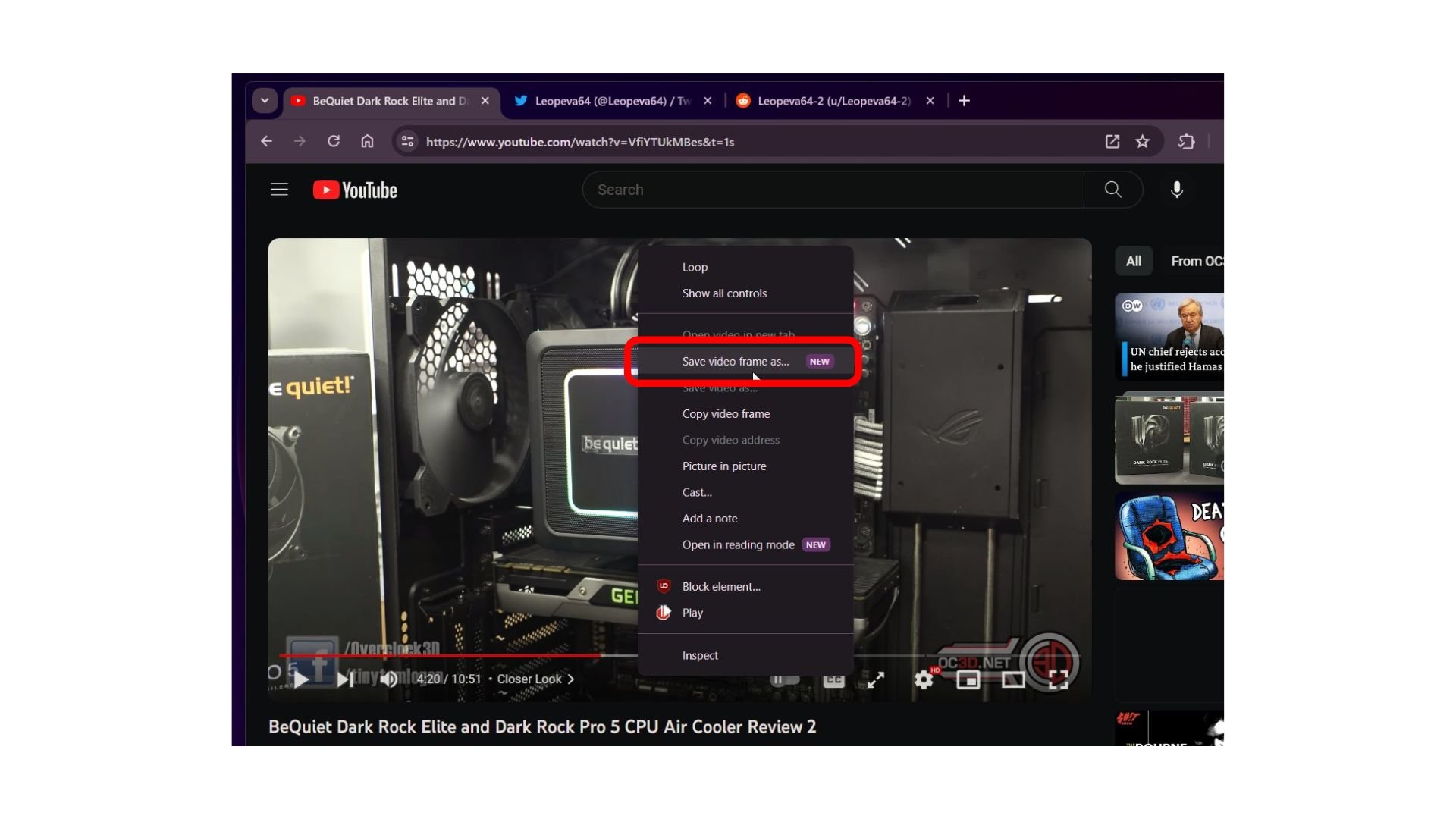Image resolution: width=1456 pixels, height=819 pixels.
Task: Toggle Loop in the context menu
Action: point(695,267)
